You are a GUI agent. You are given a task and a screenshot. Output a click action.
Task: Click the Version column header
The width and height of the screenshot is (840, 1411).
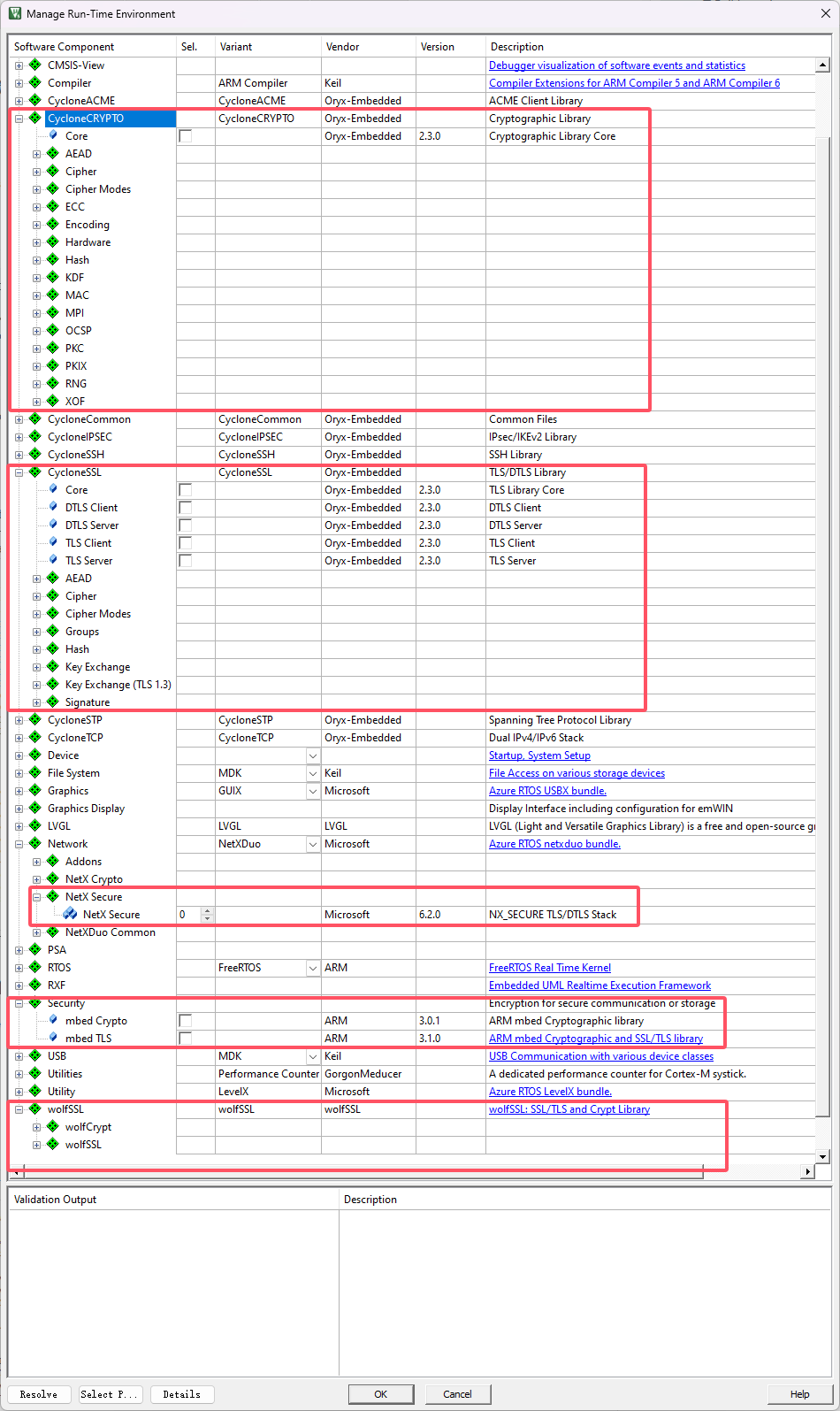point(450,47)
